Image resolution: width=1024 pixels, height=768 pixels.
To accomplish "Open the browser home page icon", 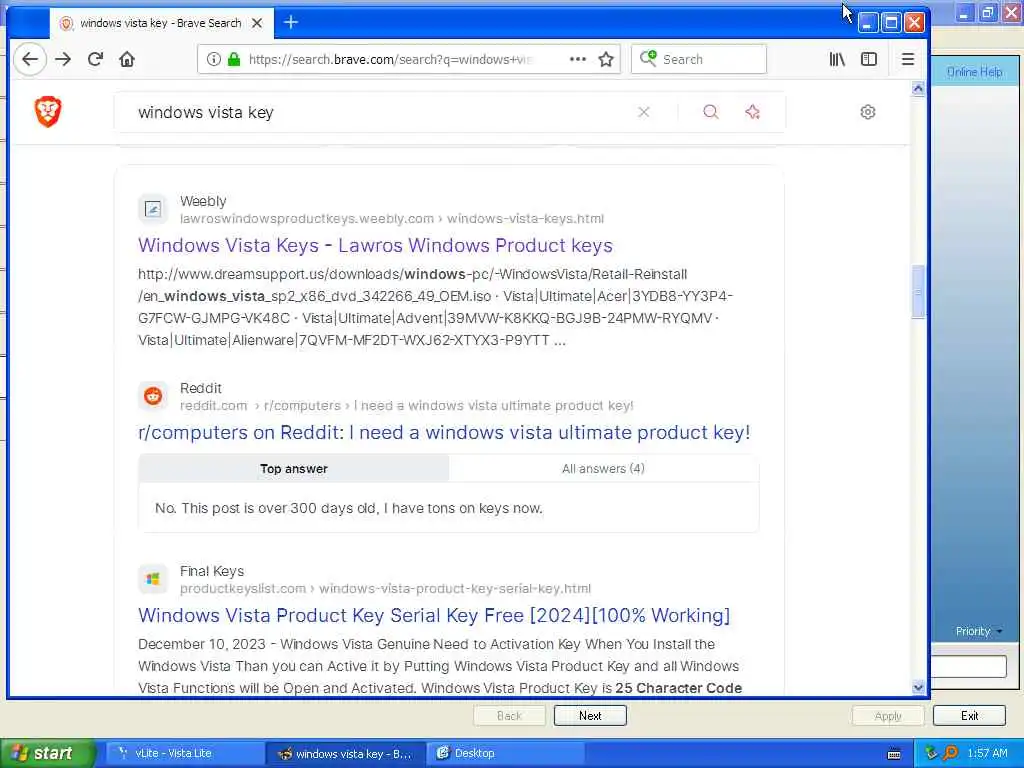I will pyautogui.click(x=127, y=59).
